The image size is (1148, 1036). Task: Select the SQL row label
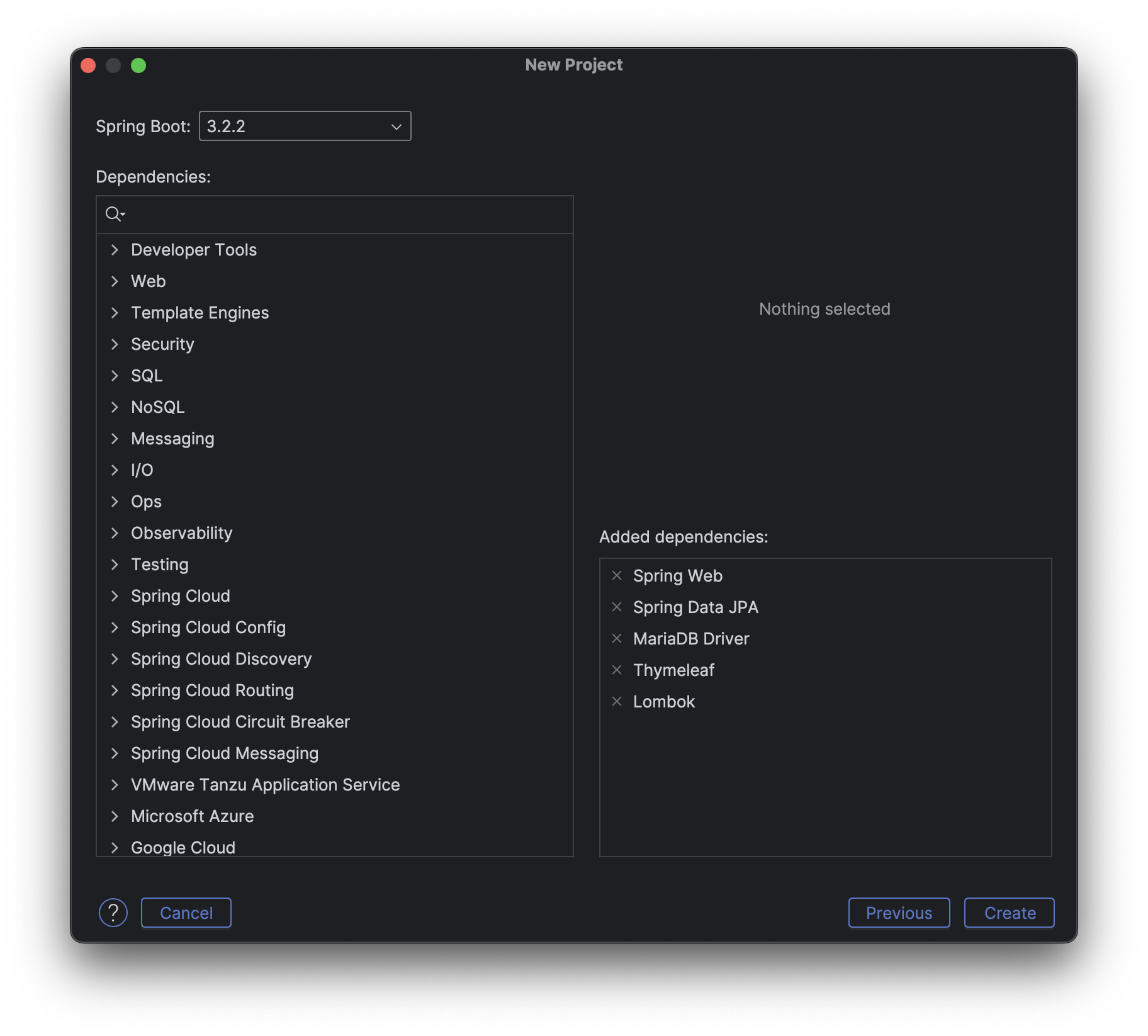pyautogui.click(x=147, y=376)
